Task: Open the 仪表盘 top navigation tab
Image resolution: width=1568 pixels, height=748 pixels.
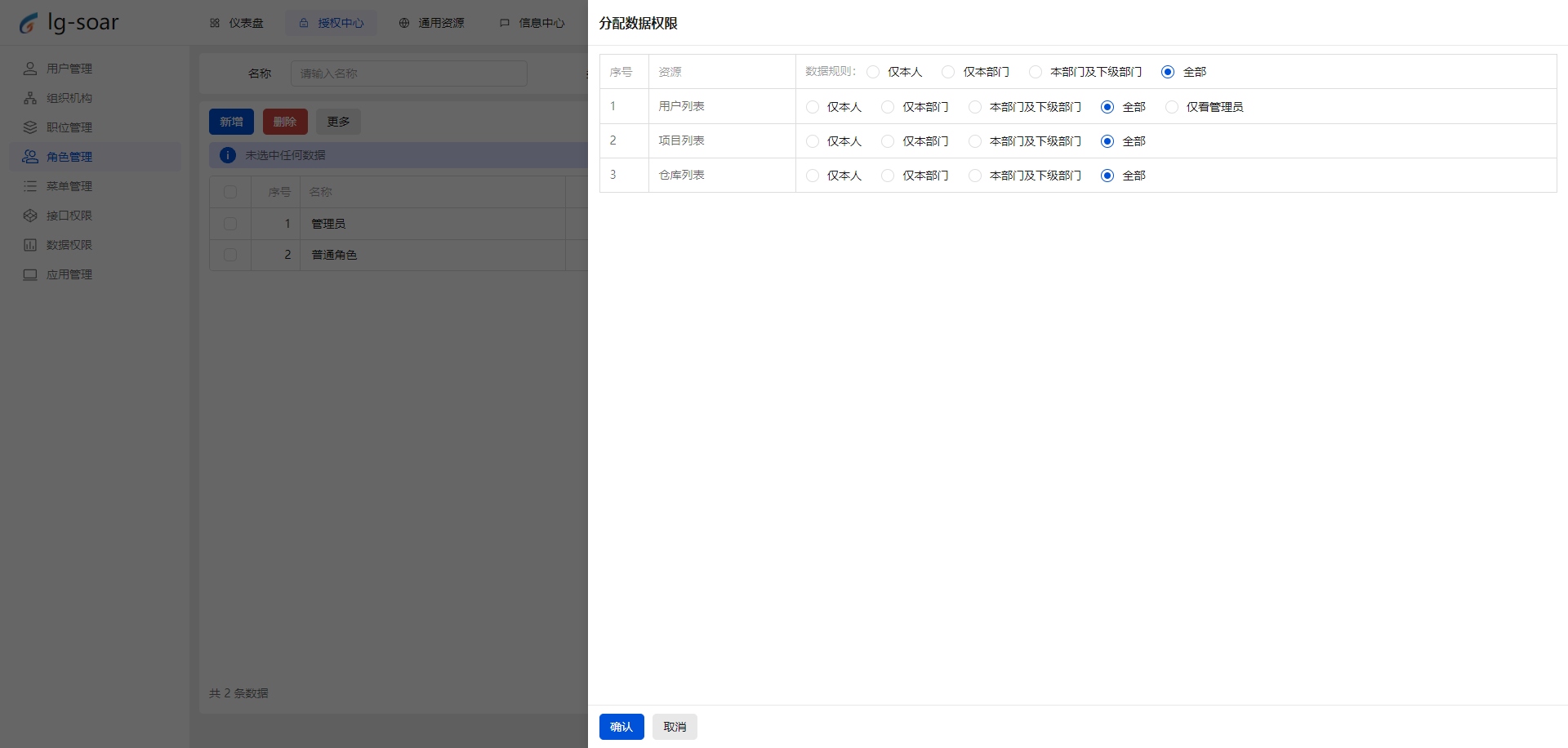Action: (x=237, y=23)
